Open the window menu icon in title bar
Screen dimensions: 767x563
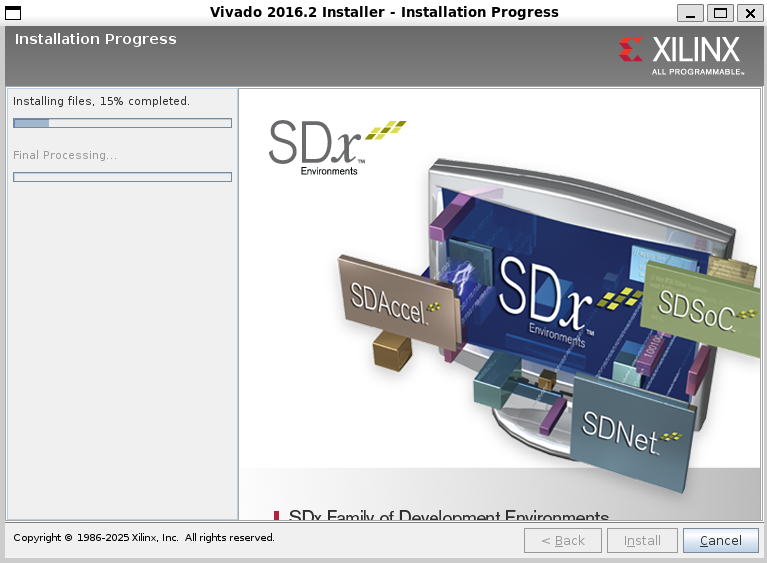(x=14, y=12)
